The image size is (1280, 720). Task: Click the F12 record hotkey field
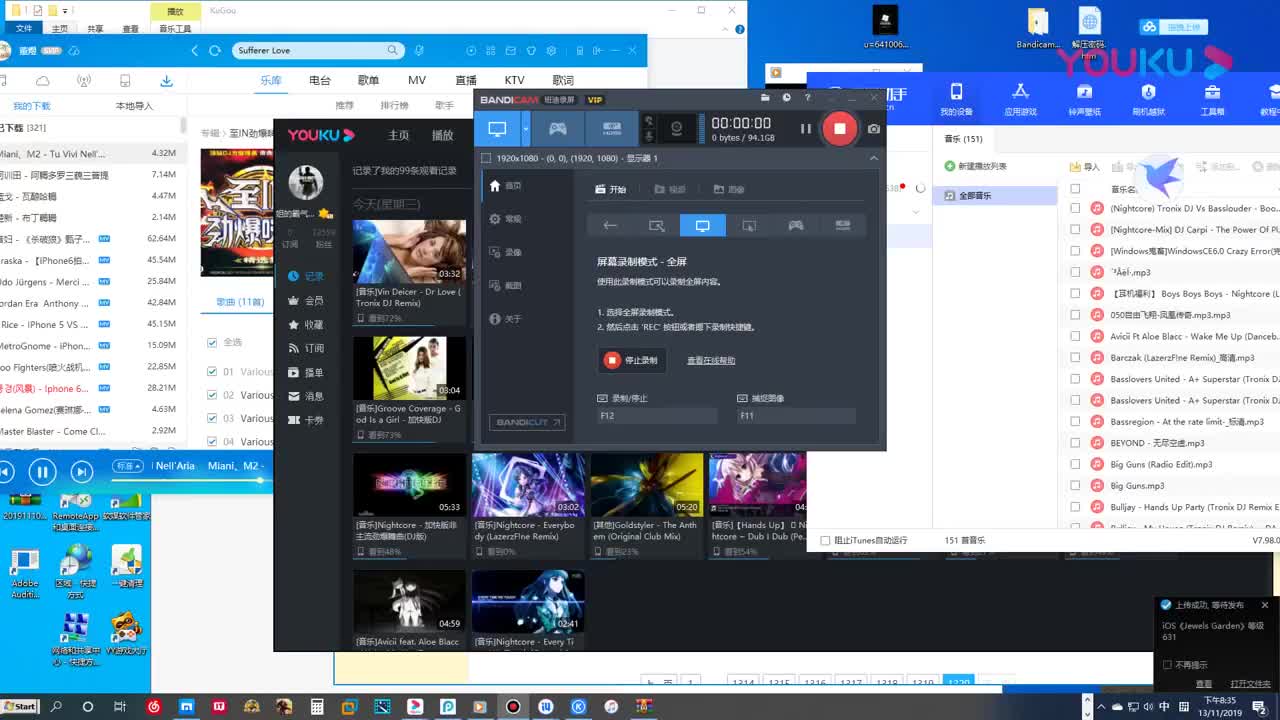(657, 416)
